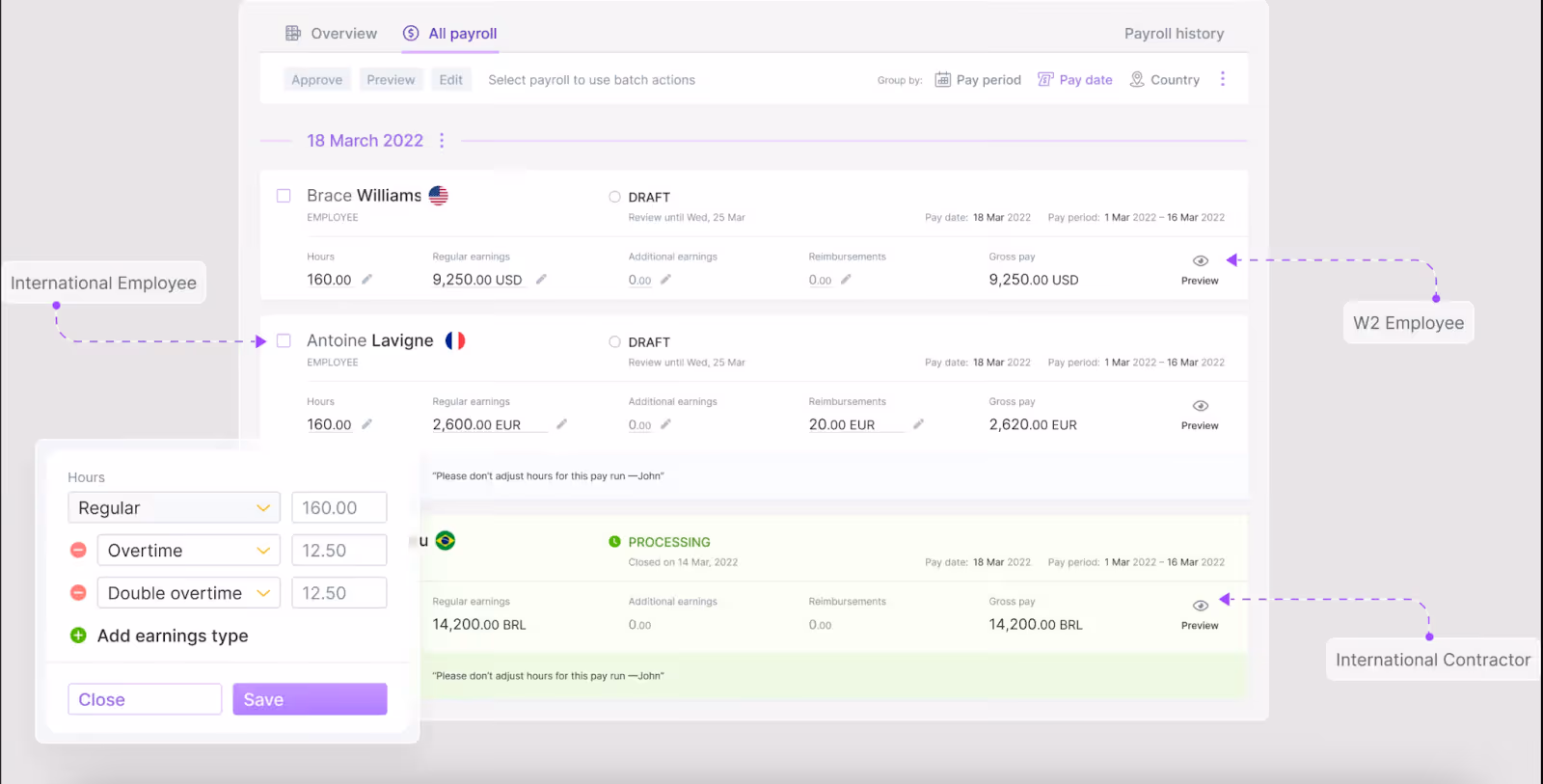Edit Antoine Lavigne reimbursements pencil
This screenshot has height=784, width=1543.
tap(918, 424)
